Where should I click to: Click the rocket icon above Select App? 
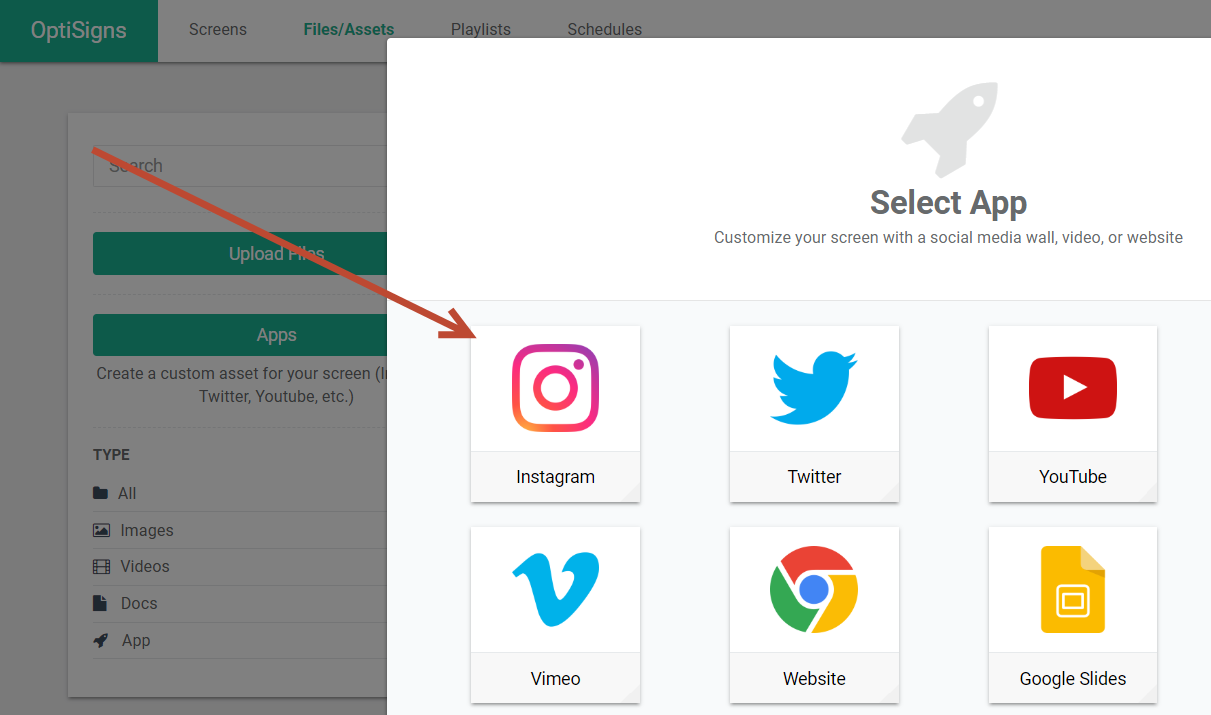949,130
